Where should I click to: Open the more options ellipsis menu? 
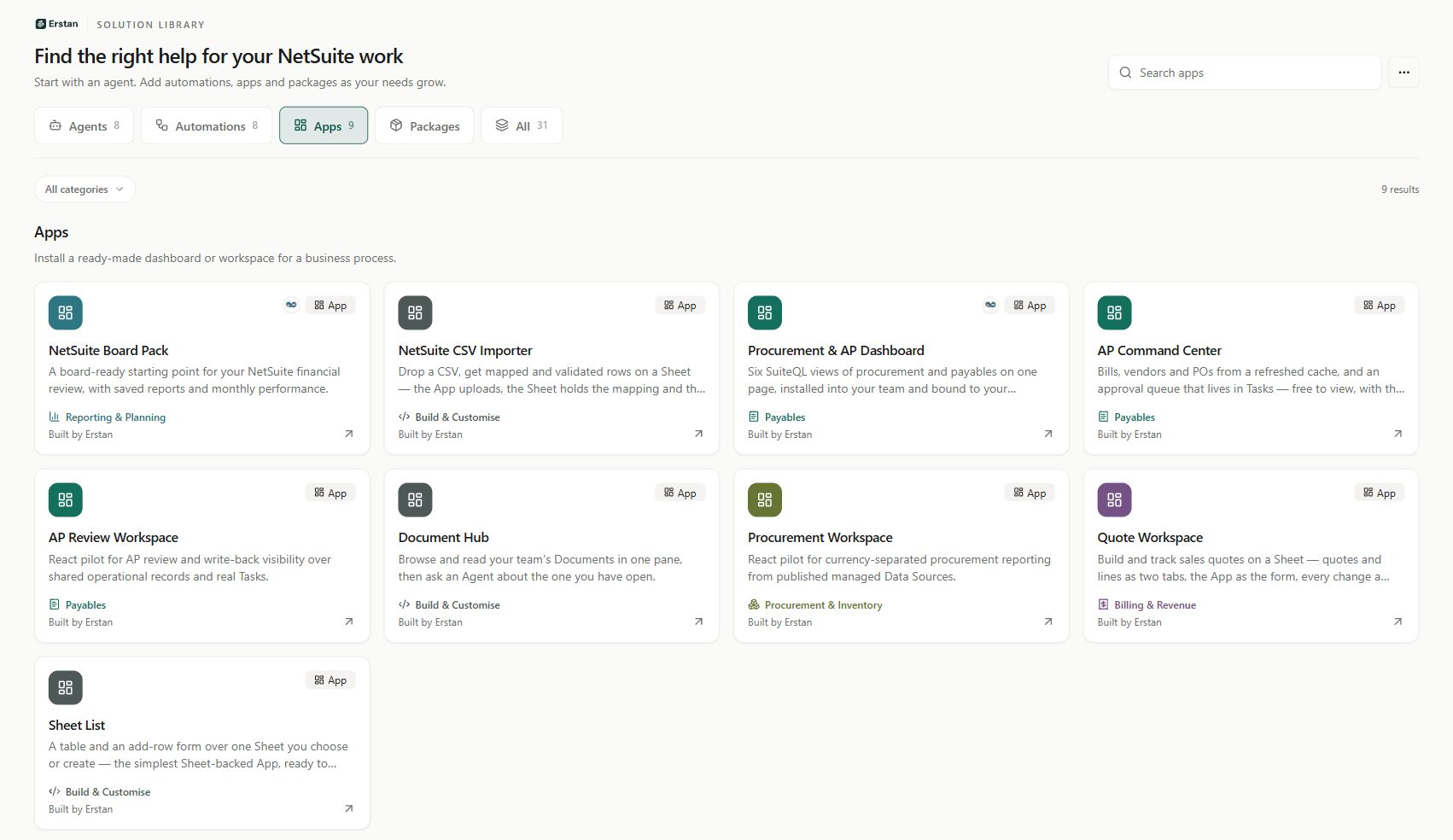(x=1403, y=73)
